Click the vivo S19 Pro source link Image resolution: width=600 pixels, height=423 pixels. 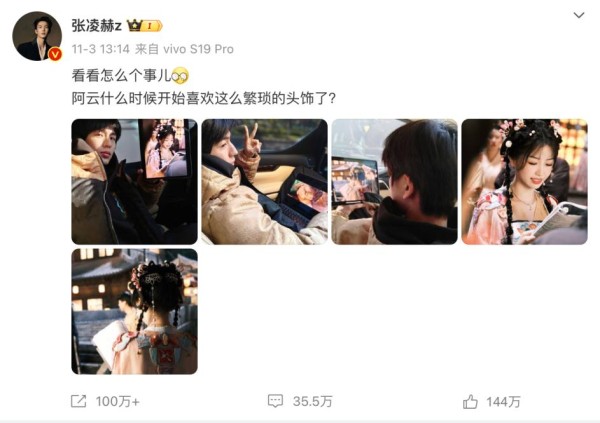click(198, 49)
